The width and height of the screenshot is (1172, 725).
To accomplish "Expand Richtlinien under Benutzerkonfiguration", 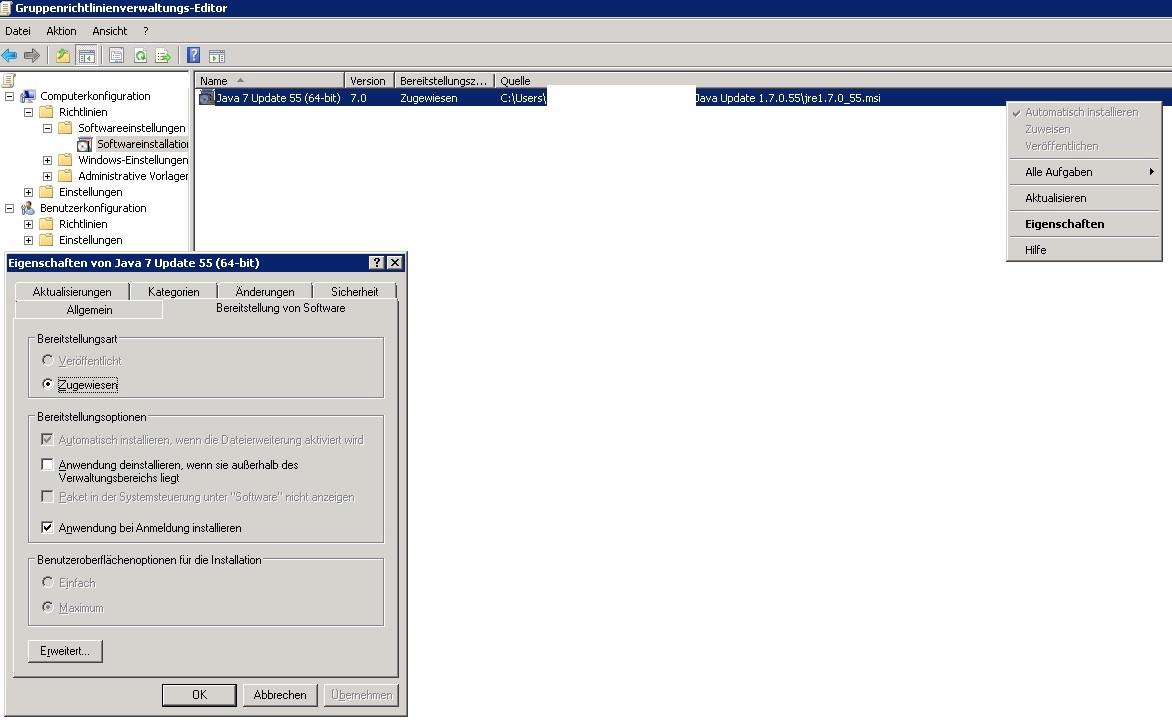I will coord(28,224).
